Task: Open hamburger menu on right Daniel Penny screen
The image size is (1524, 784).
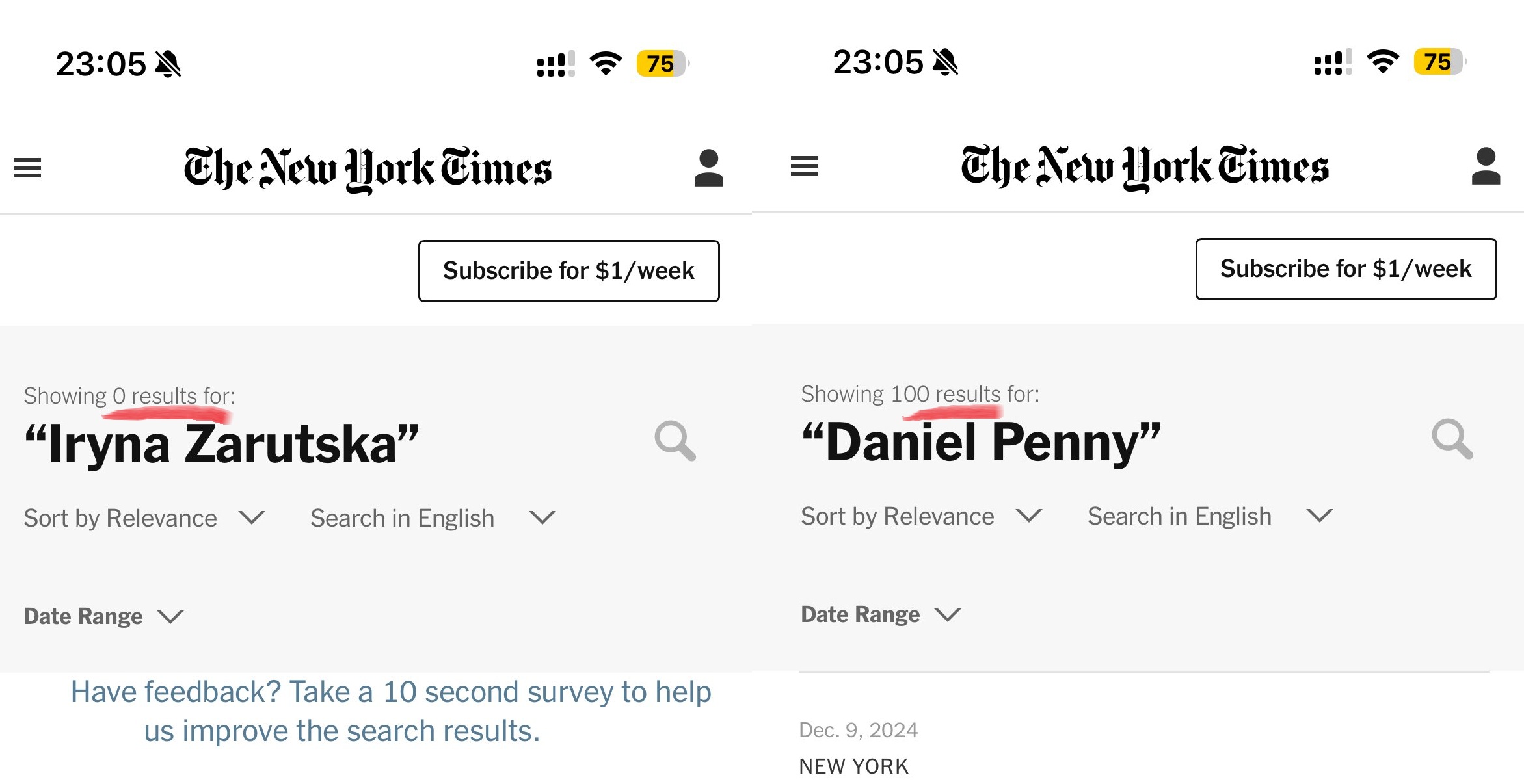Action: (805, 166)
